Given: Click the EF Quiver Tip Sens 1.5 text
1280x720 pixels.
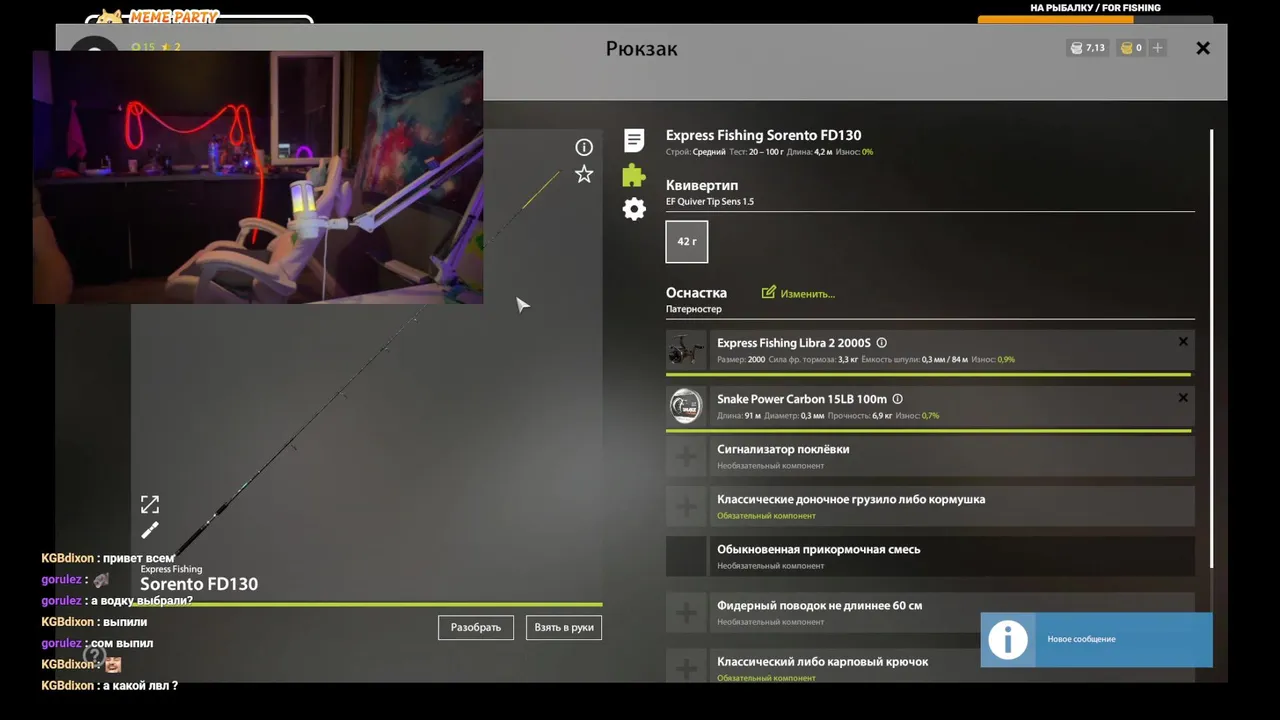Looking at the screenshot, I should click(x=710, y=202).
